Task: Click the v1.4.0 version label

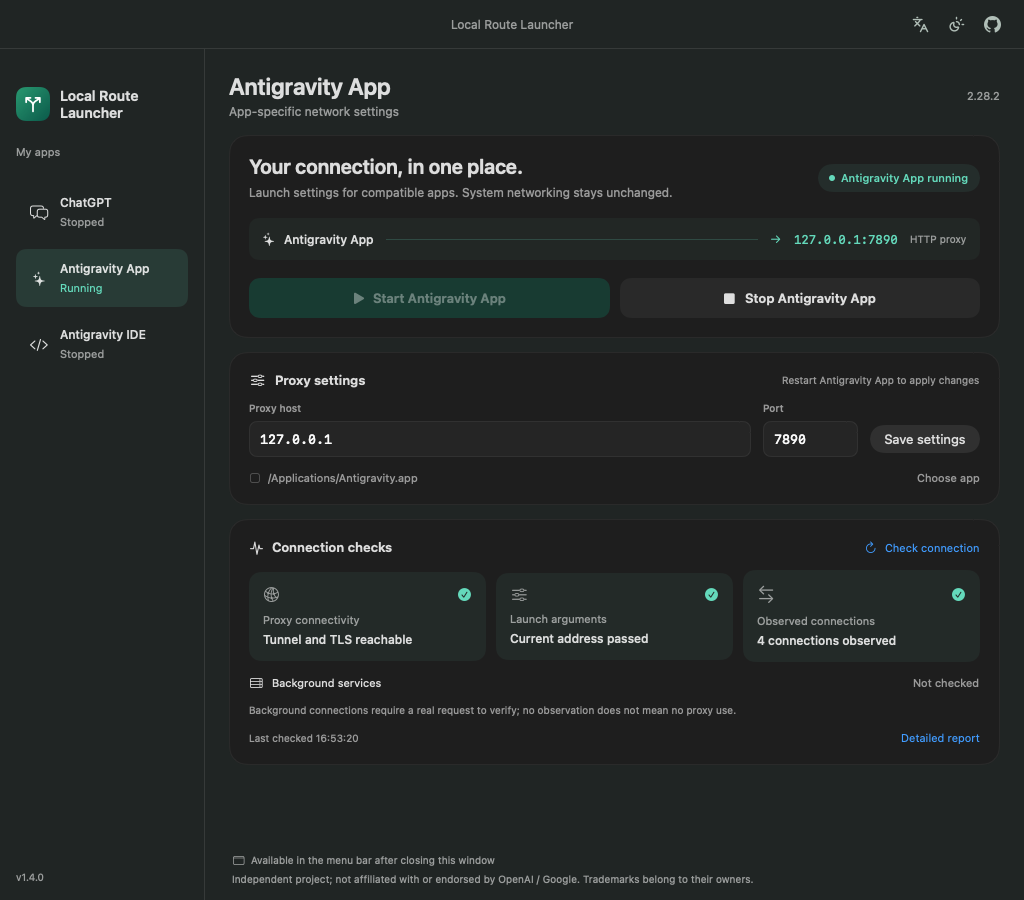Action: [30, 877]
